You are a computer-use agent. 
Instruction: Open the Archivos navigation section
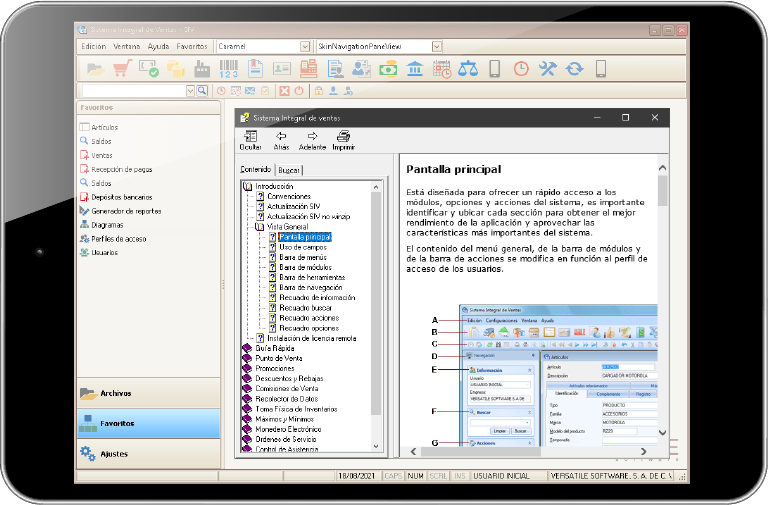[x=148, y=393]
